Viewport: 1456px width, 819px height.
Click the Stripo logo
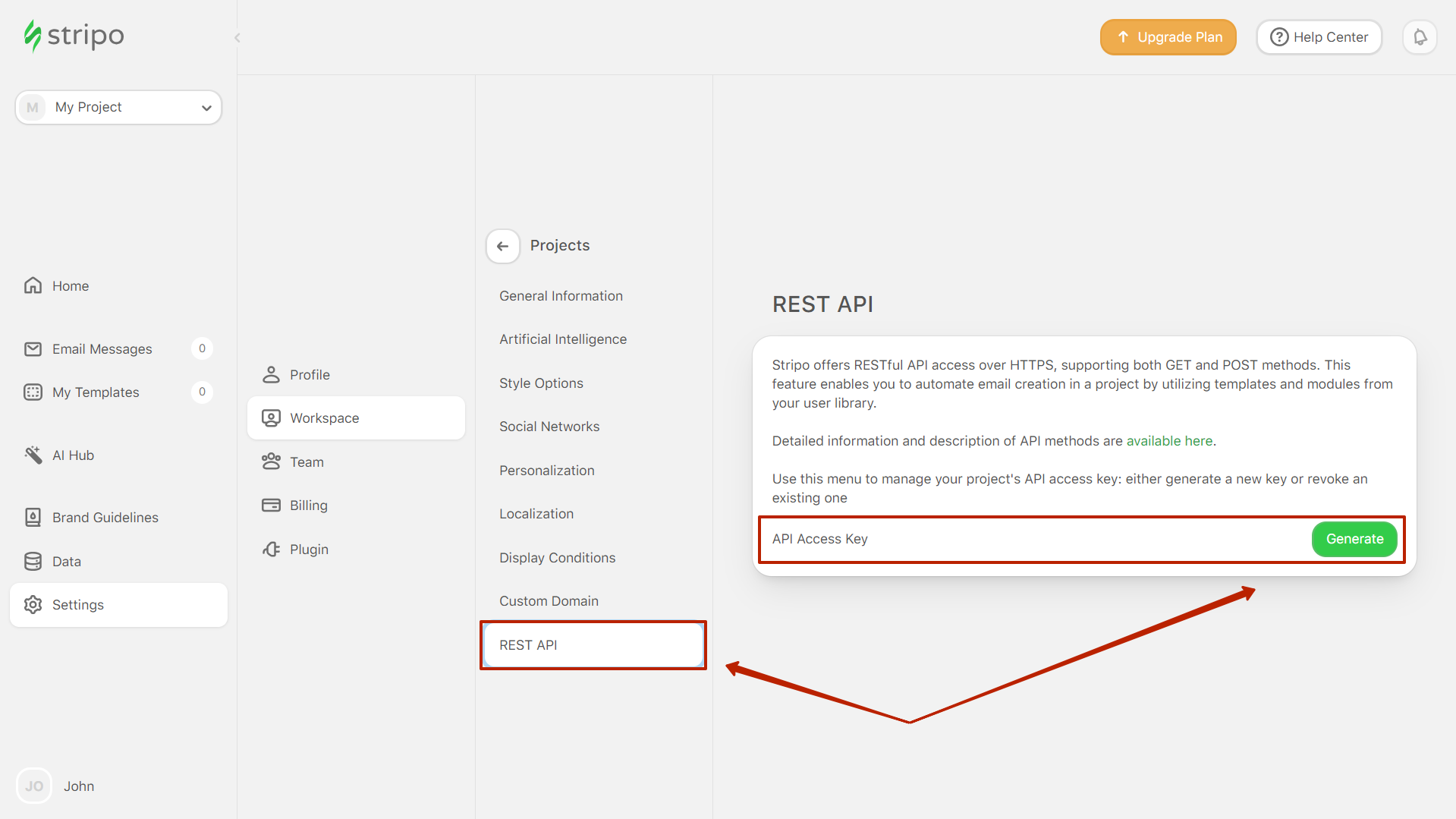point(74,36)
